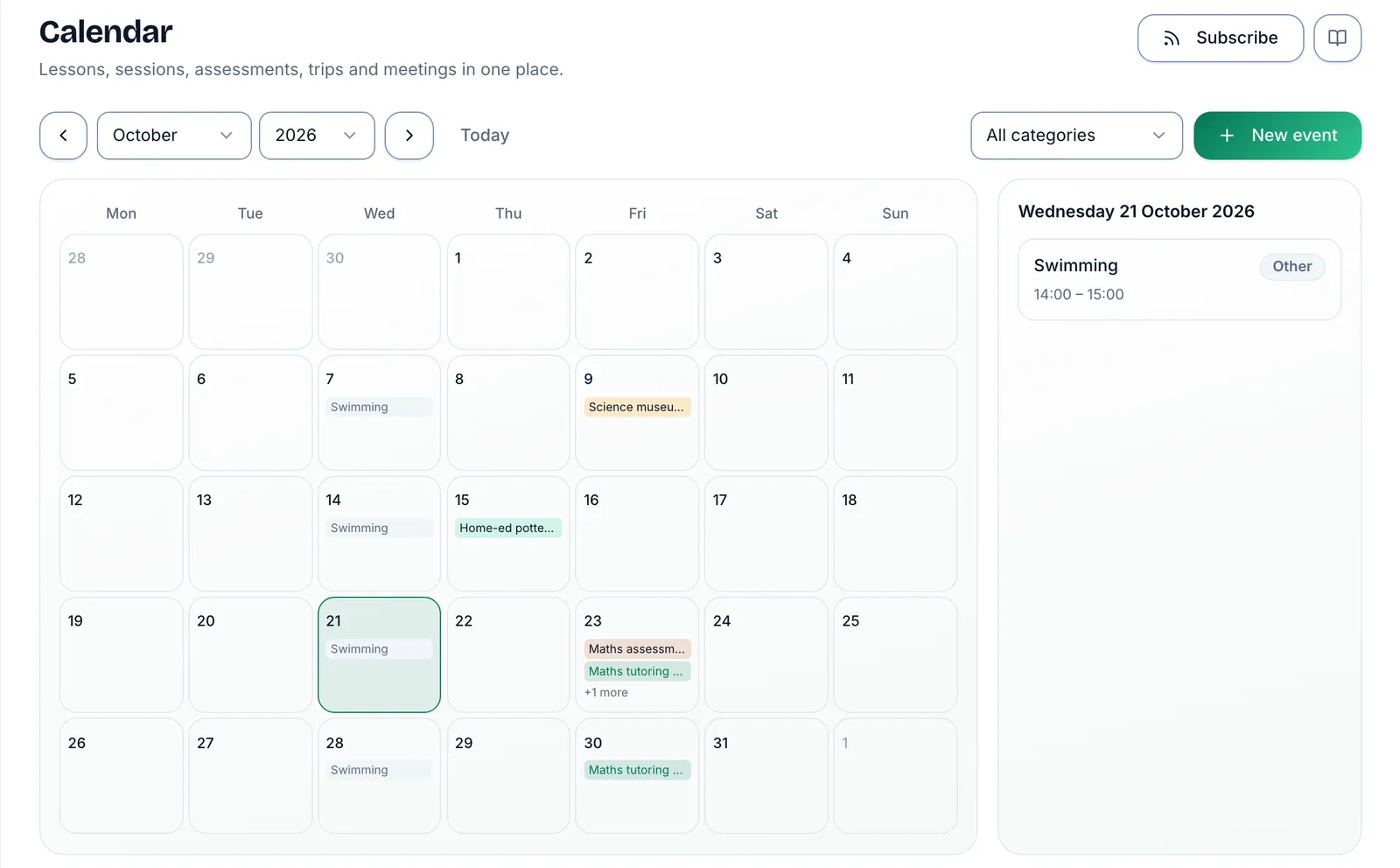The image size is (1400, 868).
Task: Create a New event
Action: coord(1277,136)
